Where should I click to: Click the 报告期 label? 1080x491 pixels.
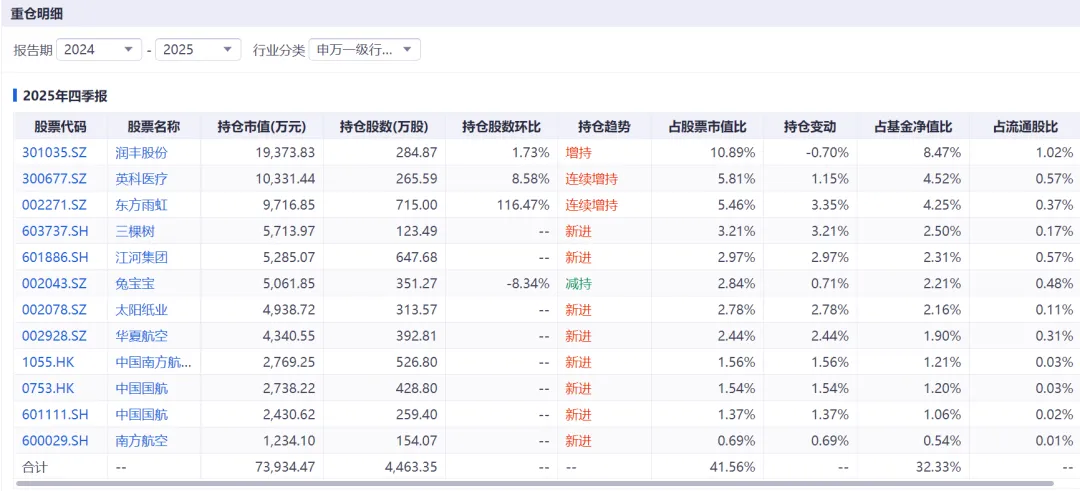coord(32,50)
